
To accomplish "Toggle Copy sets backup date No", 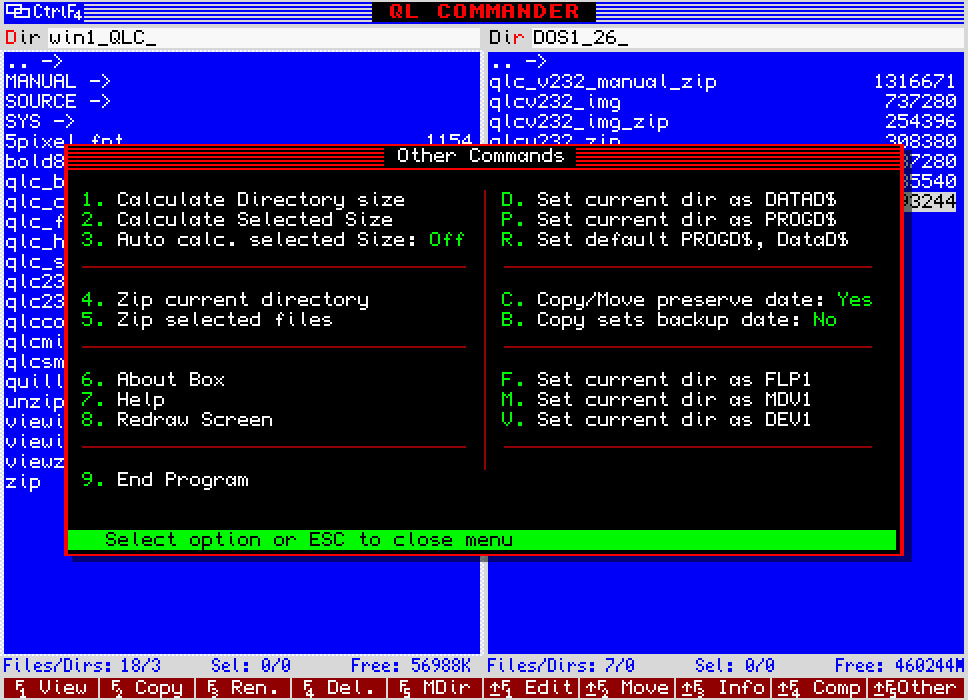I will 669,320.
